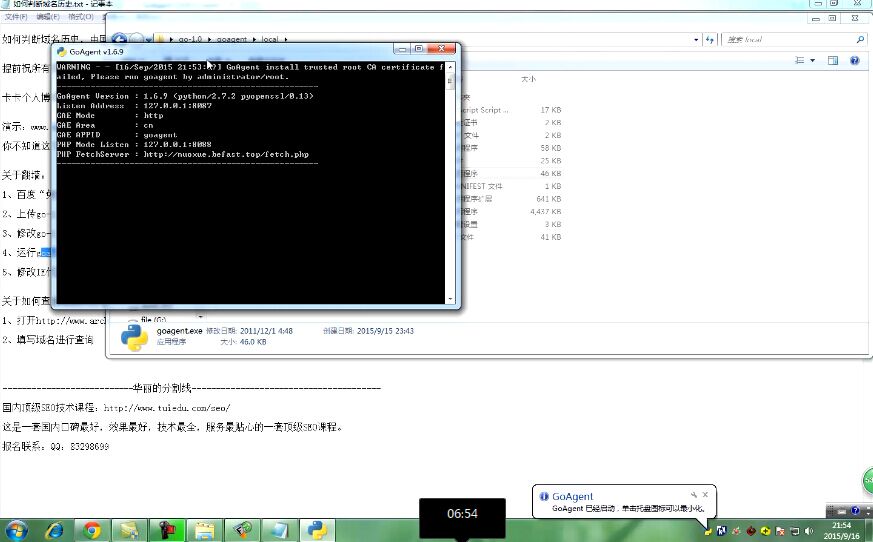Click the Explorer search input box
This screenshot has height=542, width=873.
[790, 39]
